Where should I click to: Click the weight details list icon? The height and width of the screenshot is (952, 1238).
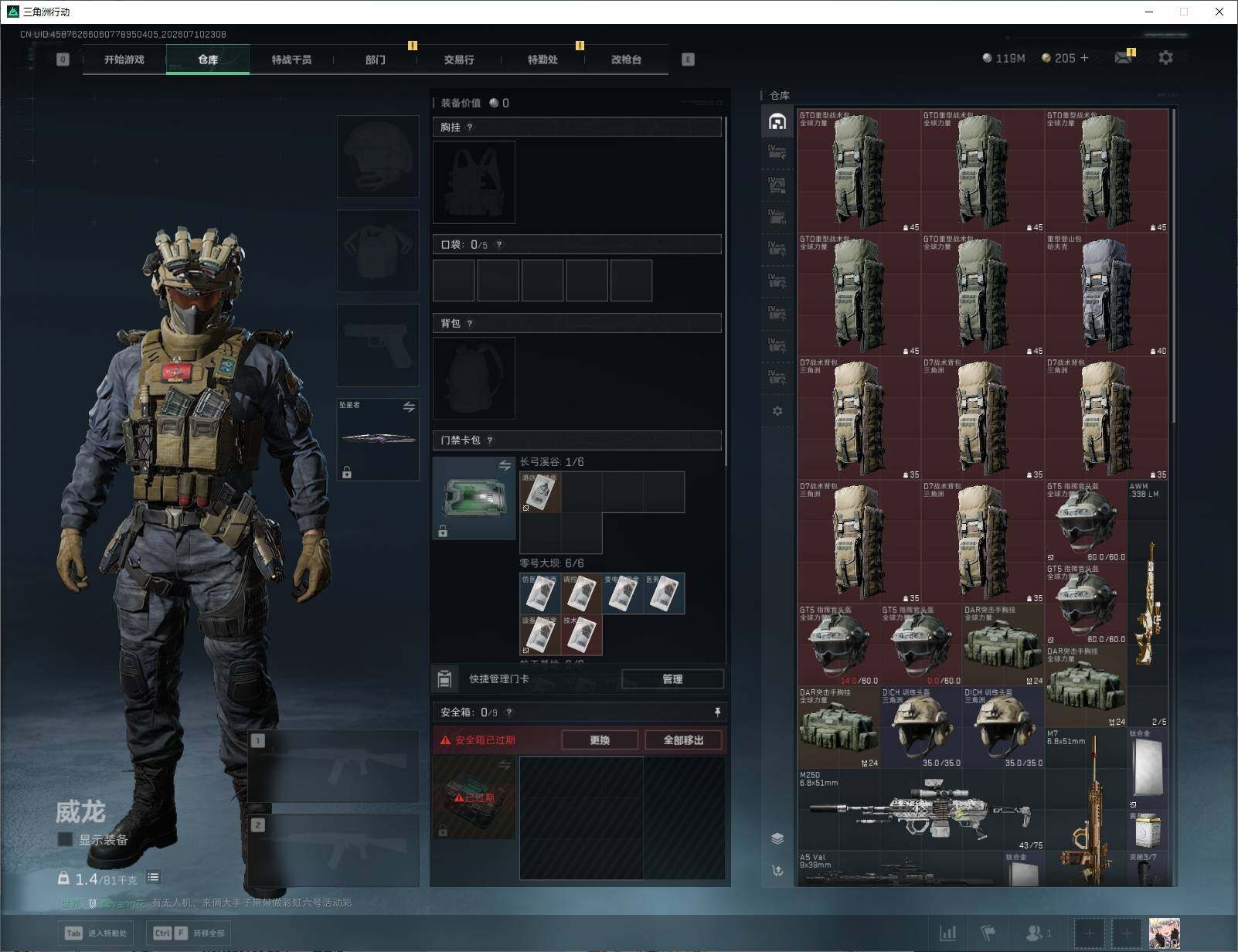[x=153, y=877]
